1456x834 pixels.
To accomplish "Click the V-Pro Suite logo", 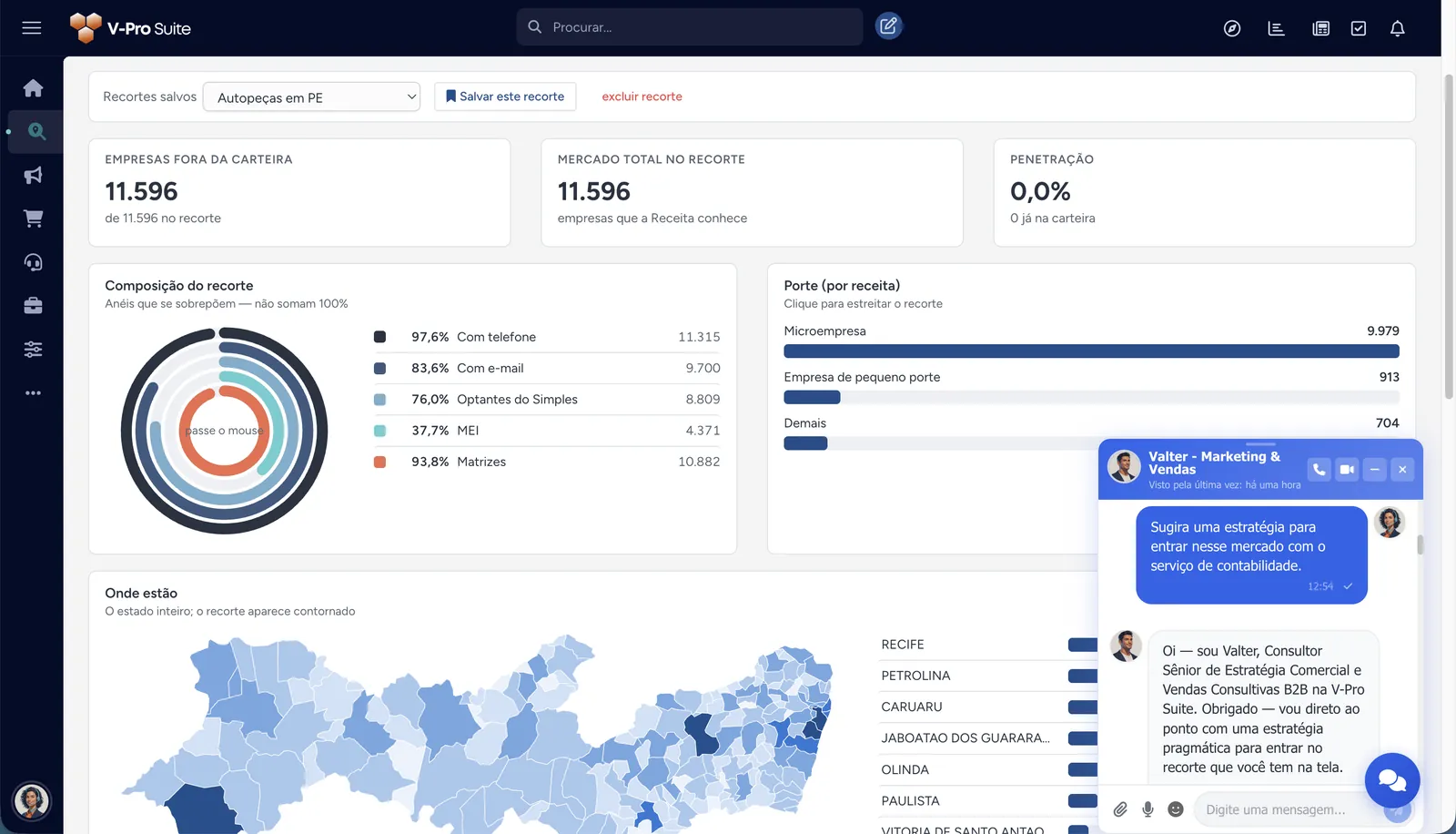I will pos(130,28).
